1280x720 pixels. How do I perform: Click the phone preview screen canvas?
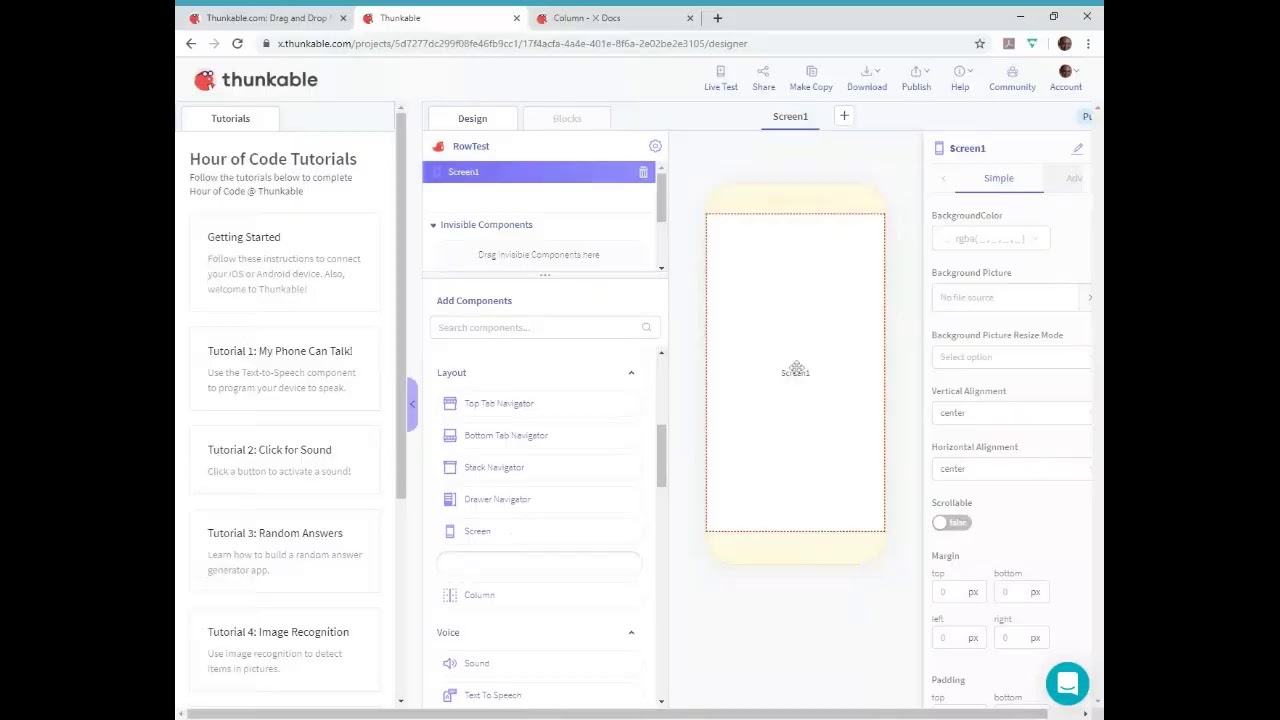[x=795, y=372]
